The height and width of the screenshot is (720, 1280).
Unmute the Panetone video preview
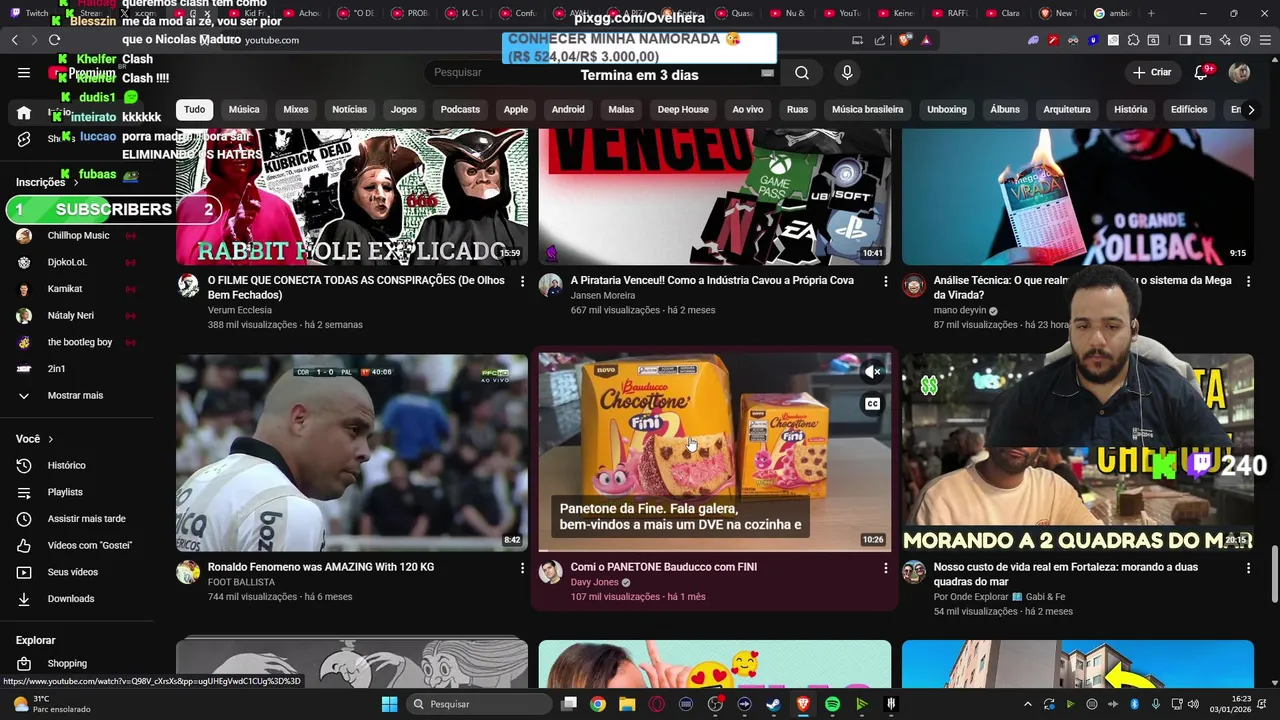[872, 372]
